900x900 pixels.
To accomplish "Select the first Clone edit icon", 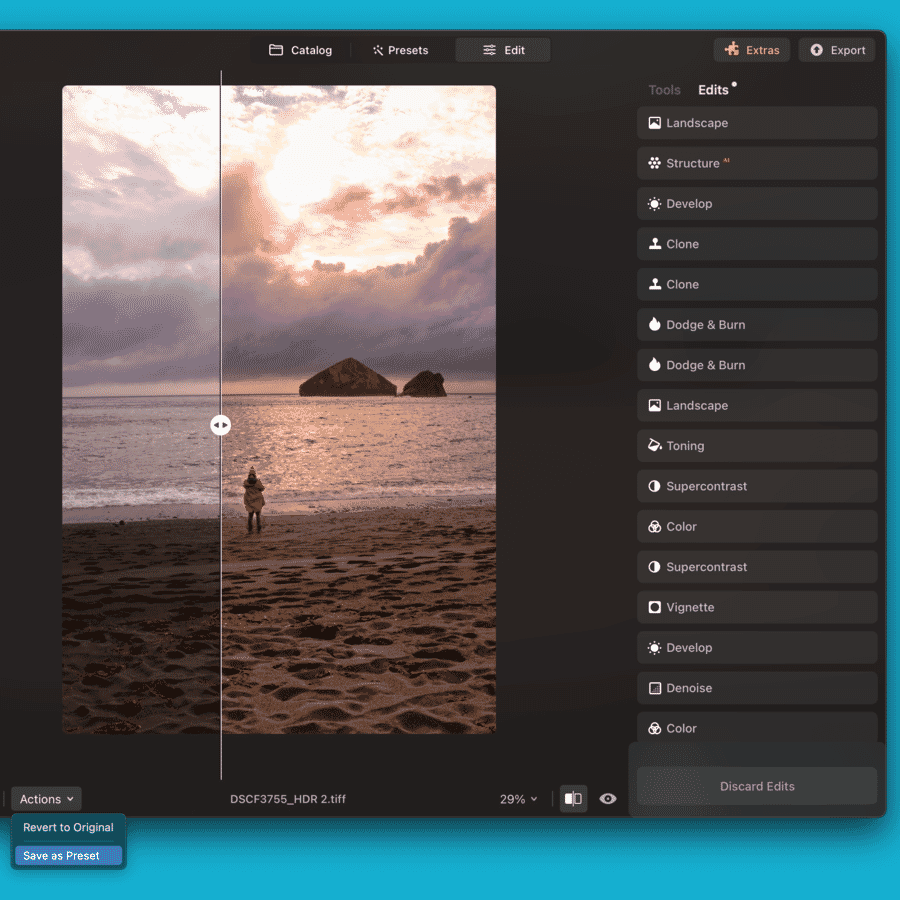I will click(x=655, y=244).
